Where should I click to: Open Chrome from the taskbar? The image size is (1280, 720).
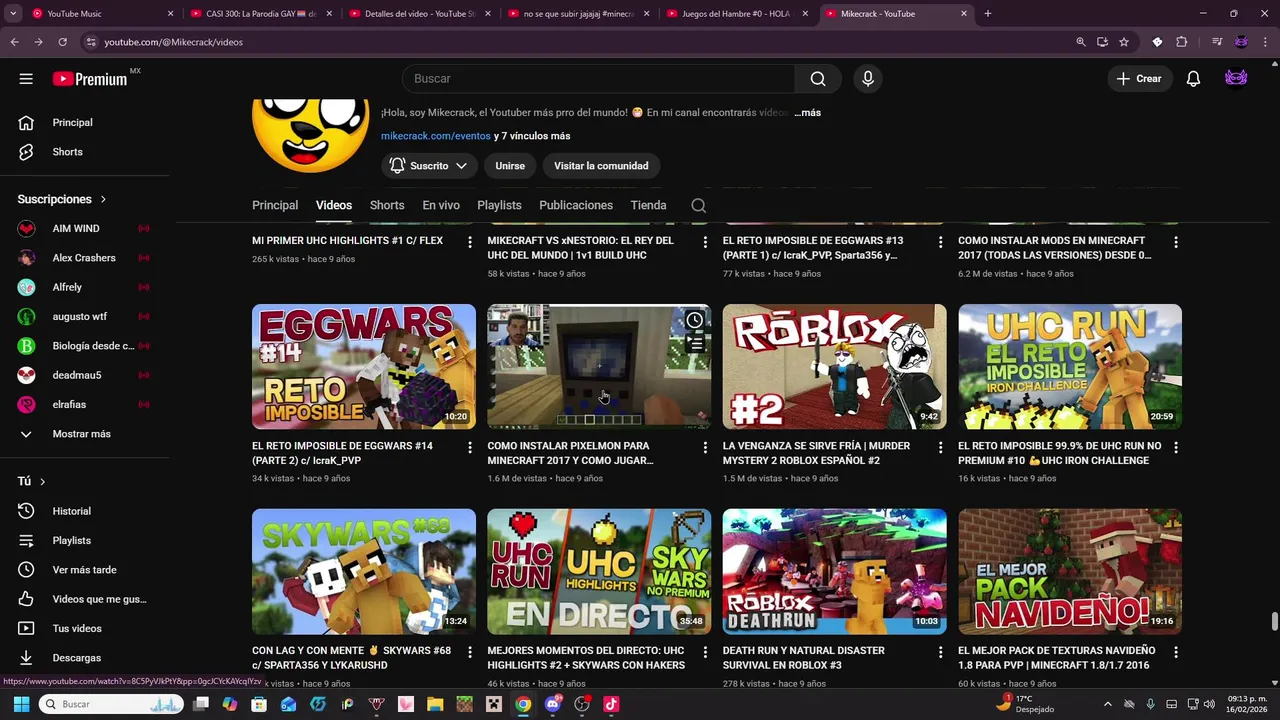click(x=523, y=704)
